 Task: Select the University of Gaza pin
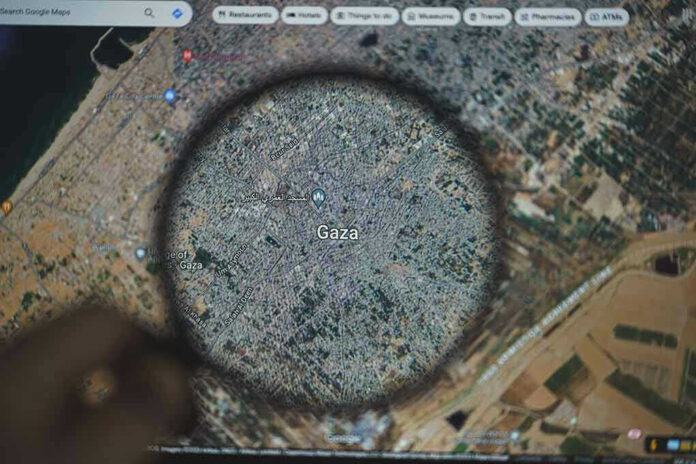[x=141, y=254]
